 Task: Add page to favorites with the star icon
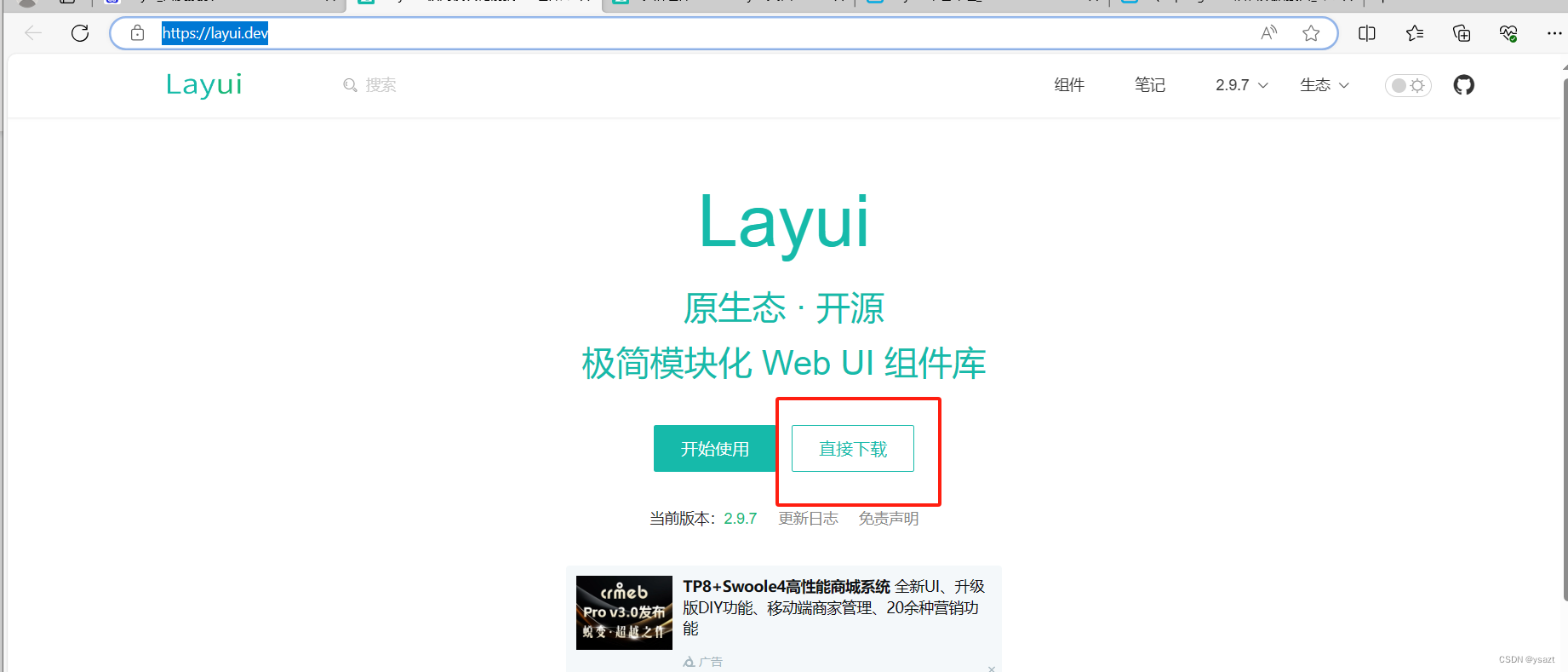pyautogui.click(x=1311, y=33)
